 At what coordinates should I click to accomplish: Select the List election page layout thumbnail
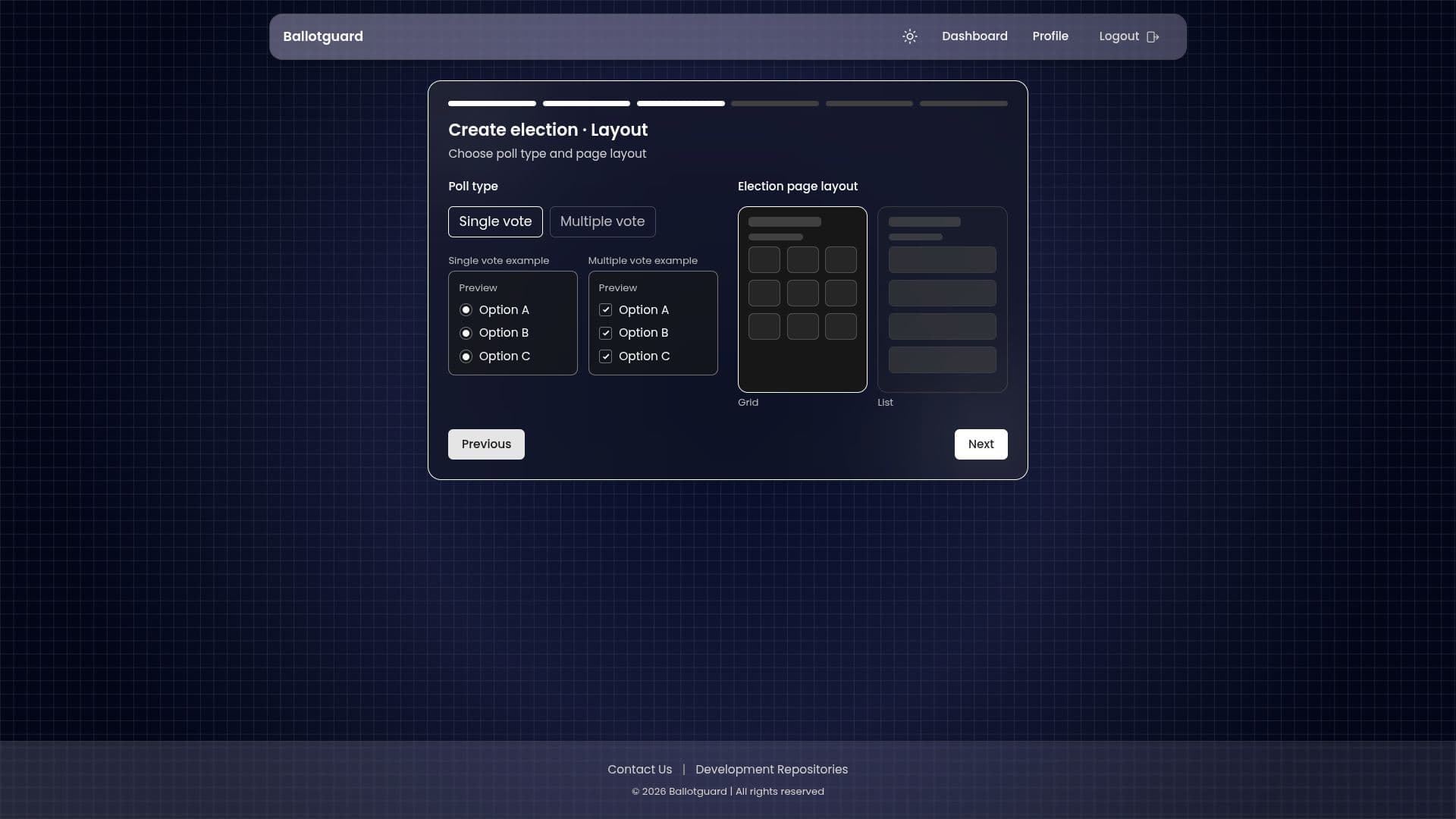point(942,300)
